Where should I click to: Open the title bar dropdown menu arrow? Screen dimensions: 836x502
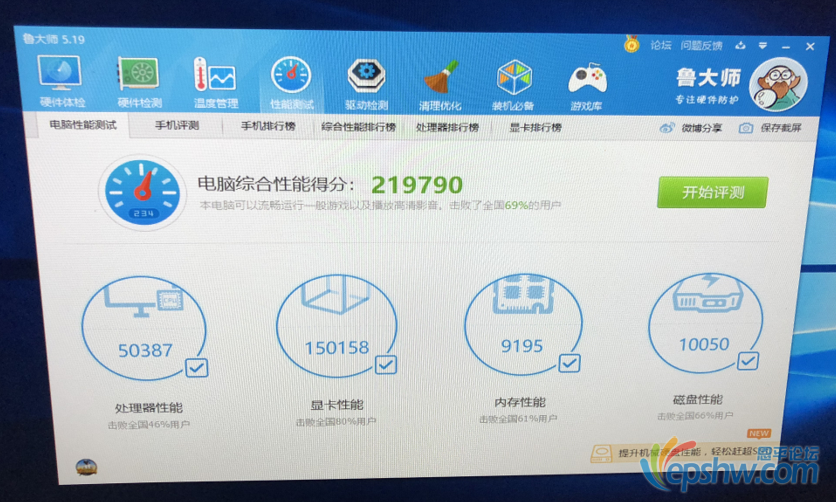[x=763, y=46]
